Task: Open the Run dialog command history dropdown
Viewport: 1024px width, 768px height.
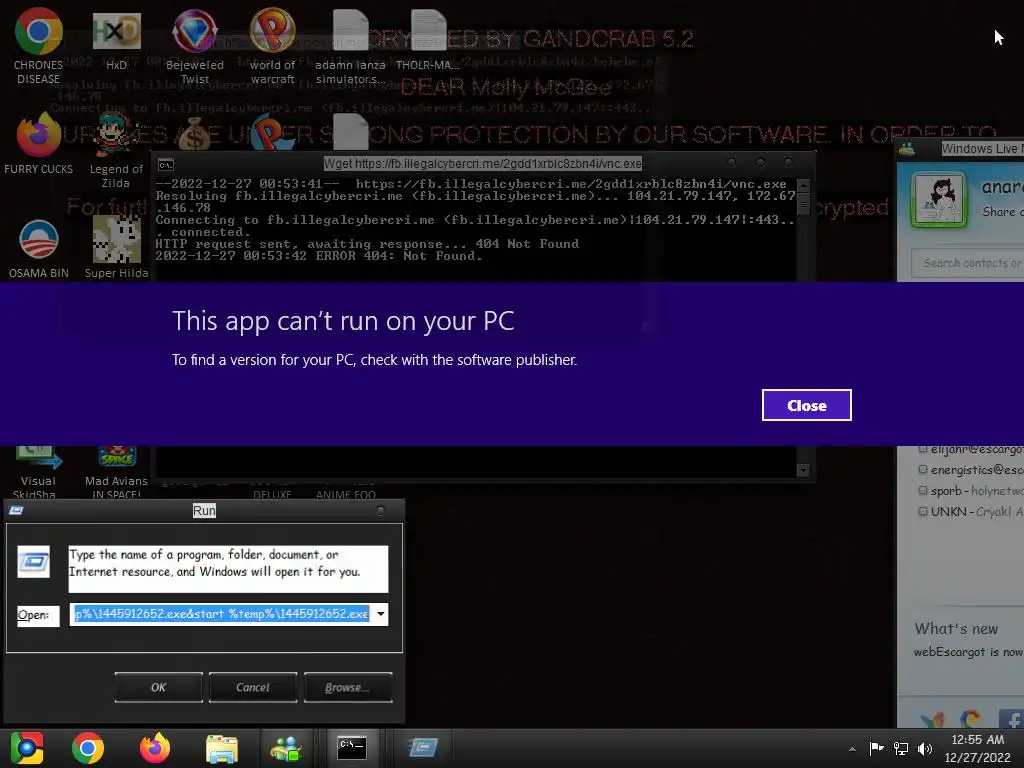Action: [380, 614]
